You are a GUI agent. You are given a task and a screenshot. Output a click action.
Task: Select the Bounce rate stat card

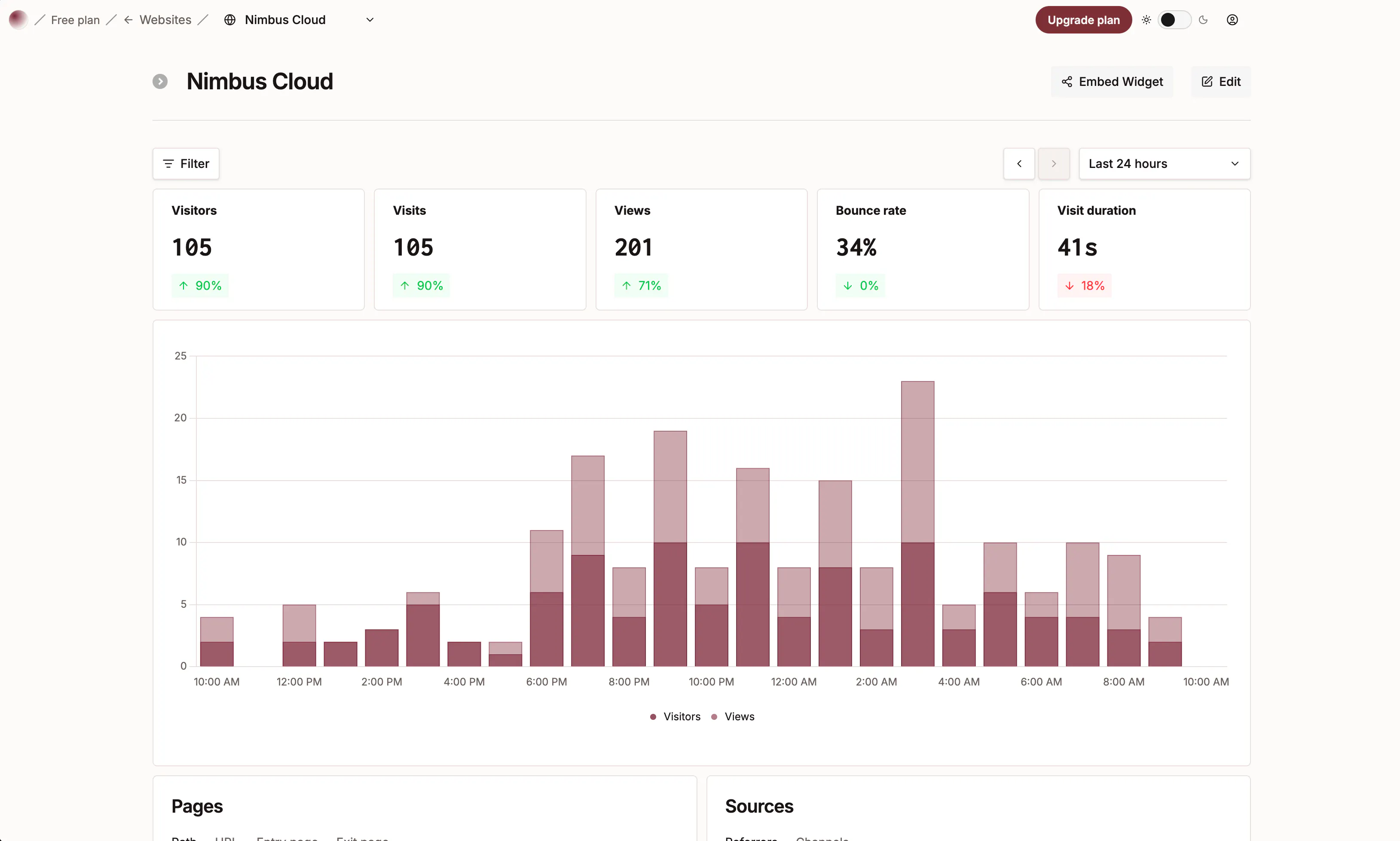point(923,250)
